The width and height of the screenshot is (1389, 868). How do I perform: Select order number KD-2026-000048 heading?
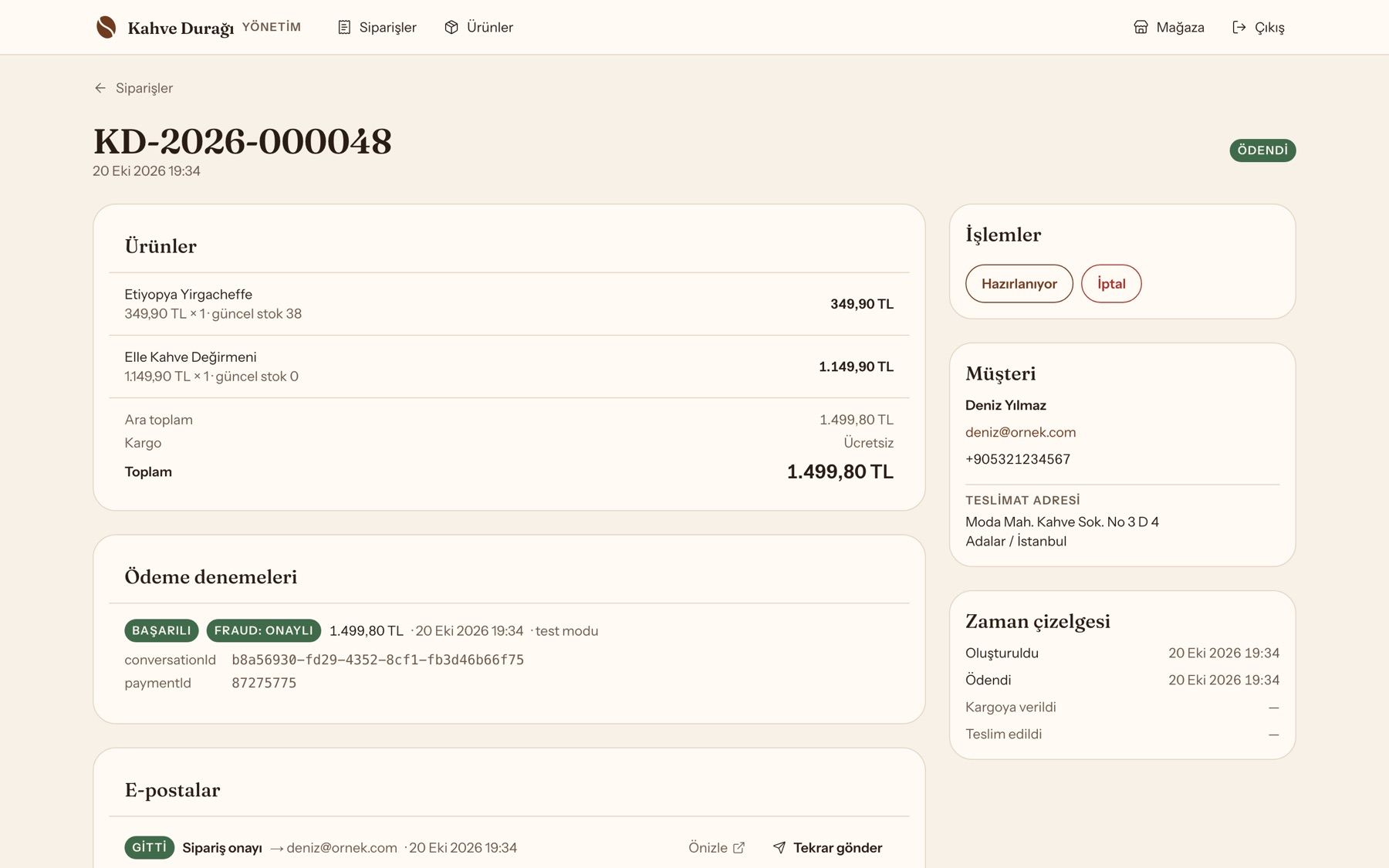[x=242, y=142]
